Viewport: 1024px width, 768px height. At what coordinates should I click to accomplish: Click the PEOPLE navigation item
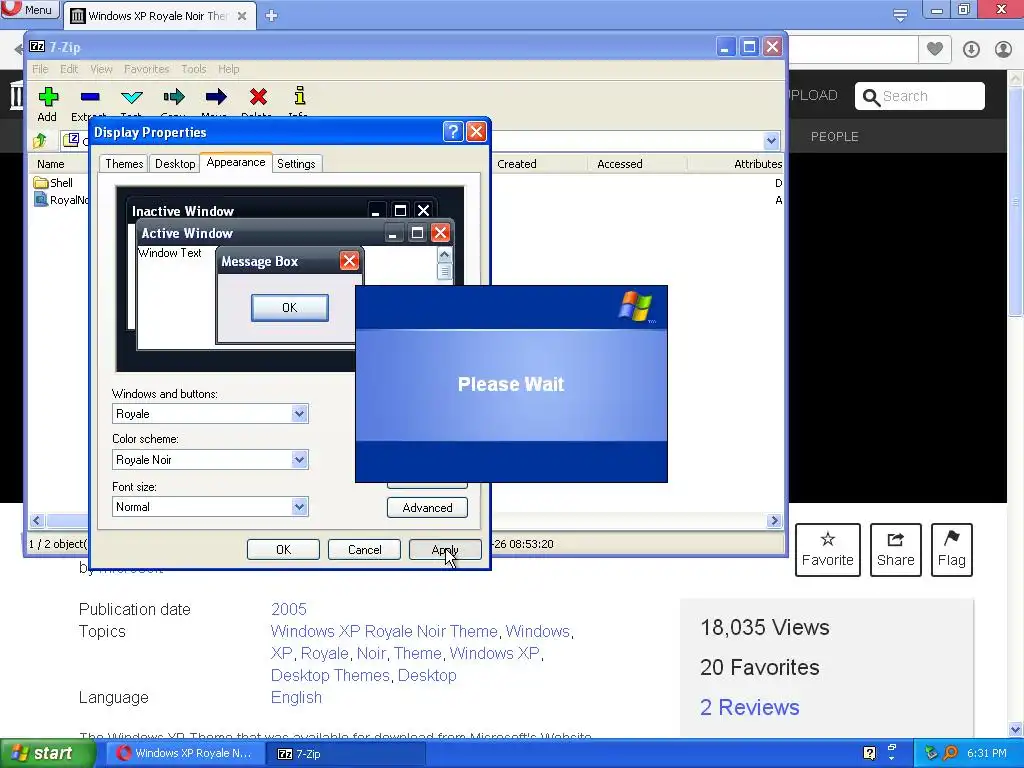pyautogui.click(x=835, y=136)
